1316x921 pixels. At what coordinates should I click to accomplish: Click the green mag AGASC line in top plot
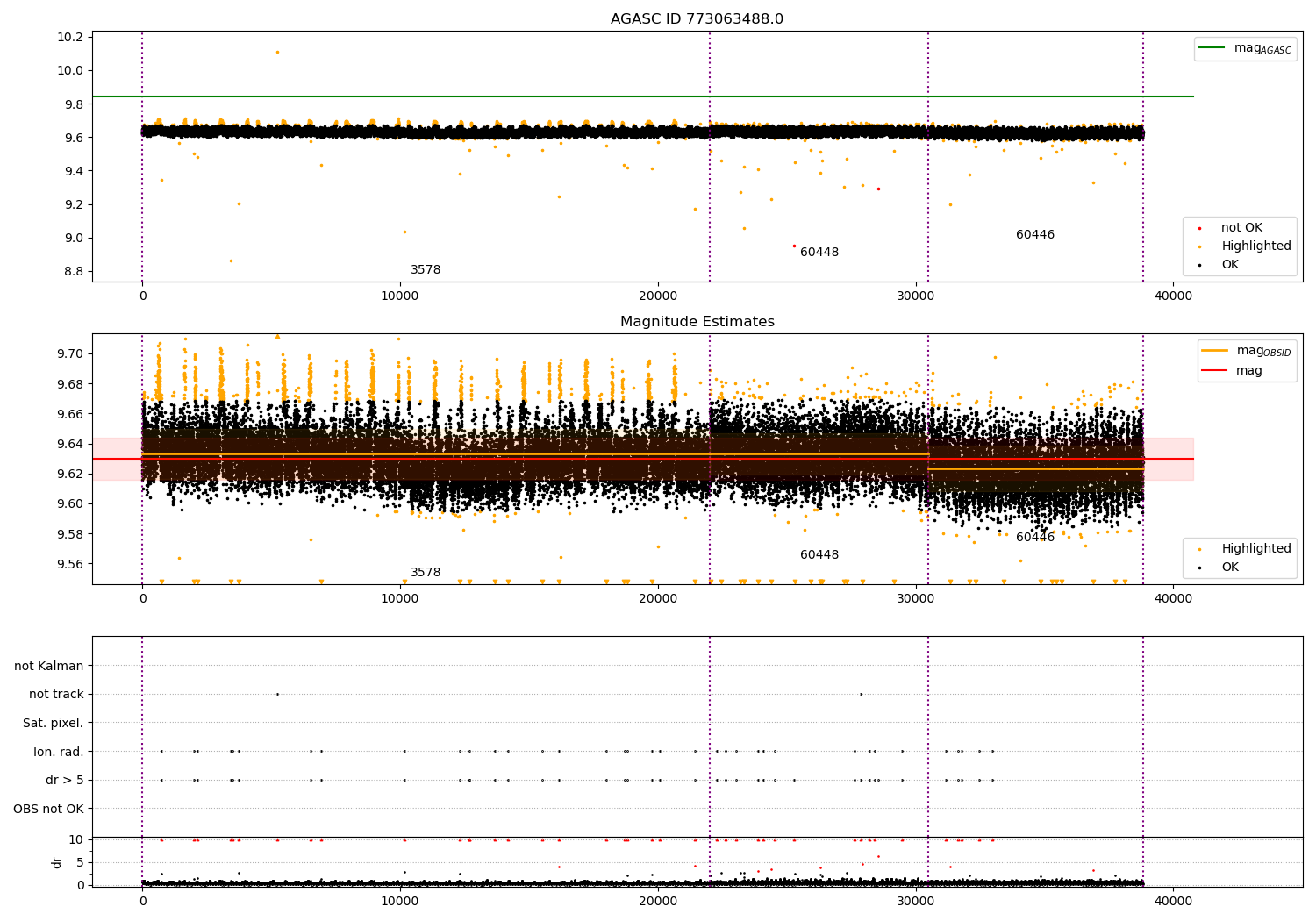642,96
